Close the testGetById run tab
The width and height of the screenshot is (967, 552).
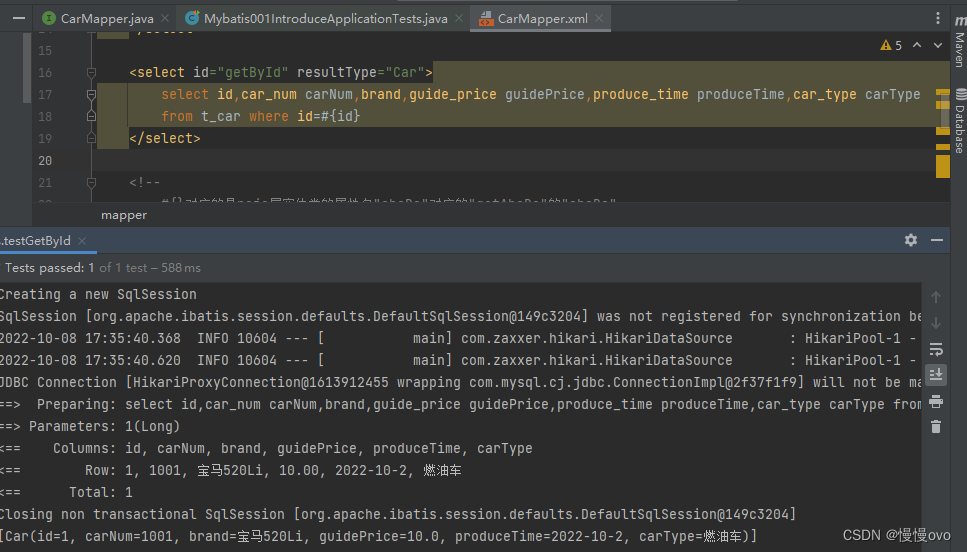[81, 241]
